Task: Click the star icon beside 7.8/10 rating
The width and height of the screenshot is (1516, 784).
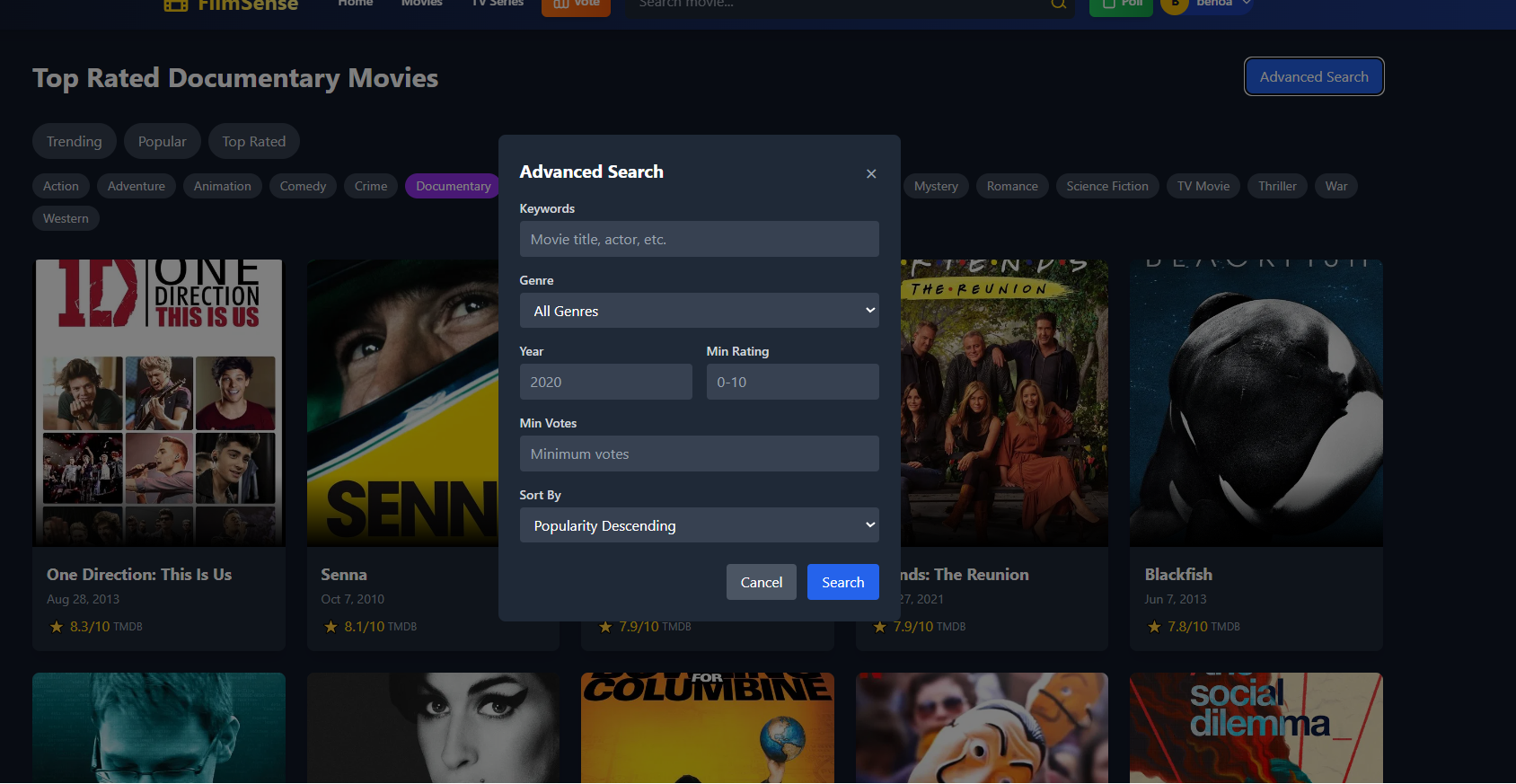Action: point(1154,627)
